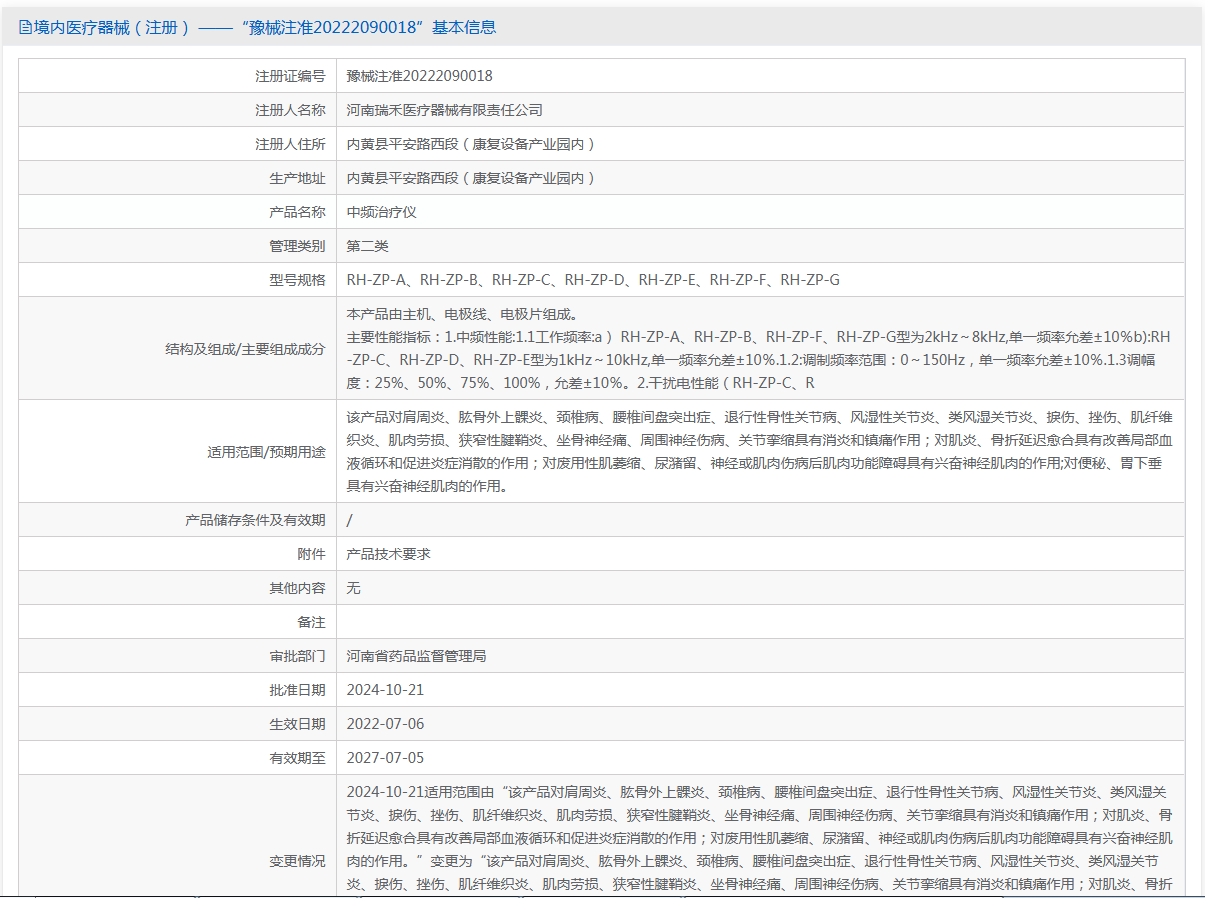Click the model list starting with RH-ZP-A
The width and height of the screenshot is (1205, 898).
pyautogui.click(x=592, y=280)
